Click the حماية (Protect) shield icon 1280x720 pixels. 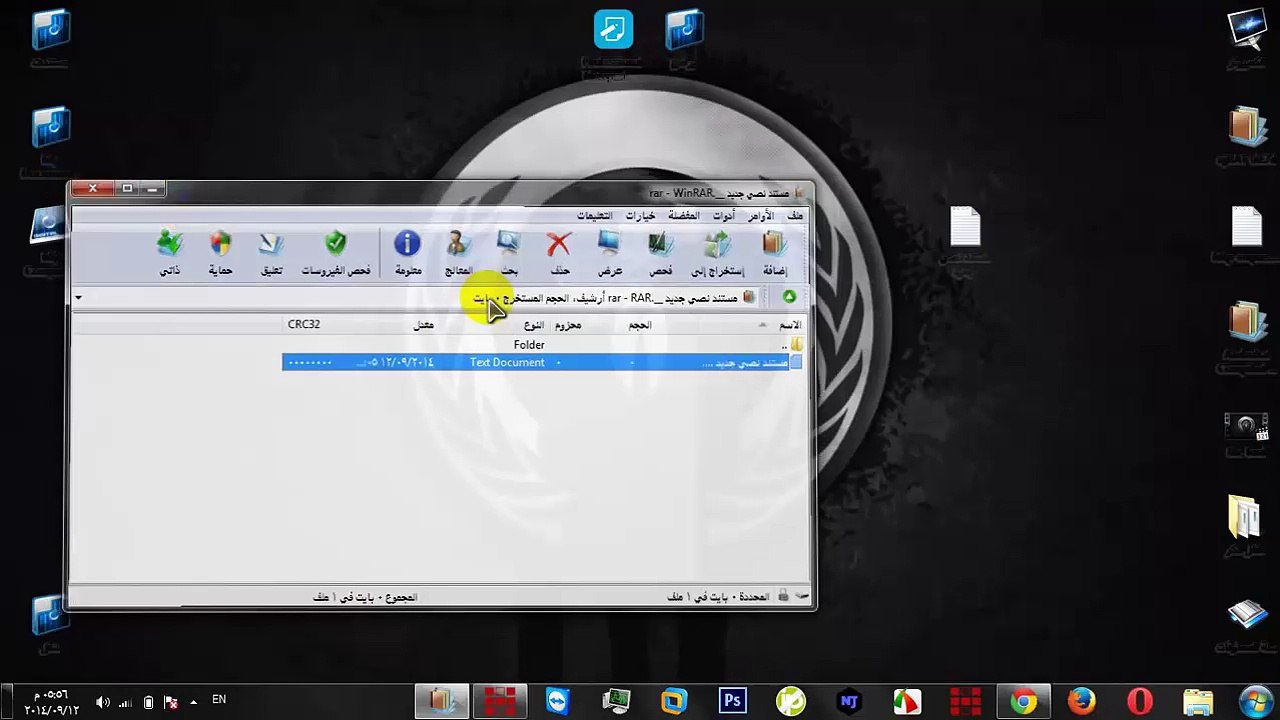[220, 253]
